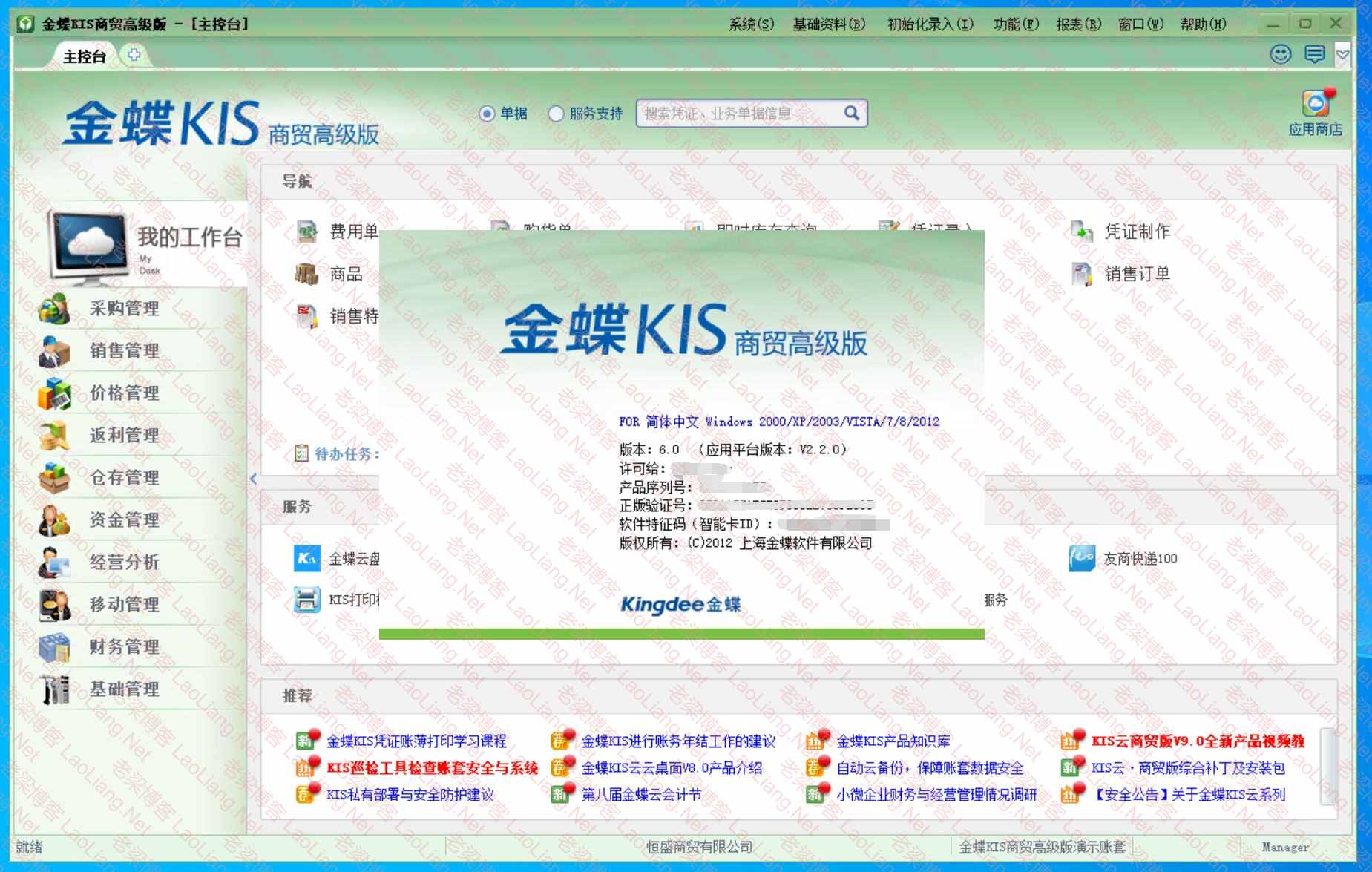Screen dimensions: 1372x872
Task: Select the 单据 radio button
Action: tap(487, 114)
